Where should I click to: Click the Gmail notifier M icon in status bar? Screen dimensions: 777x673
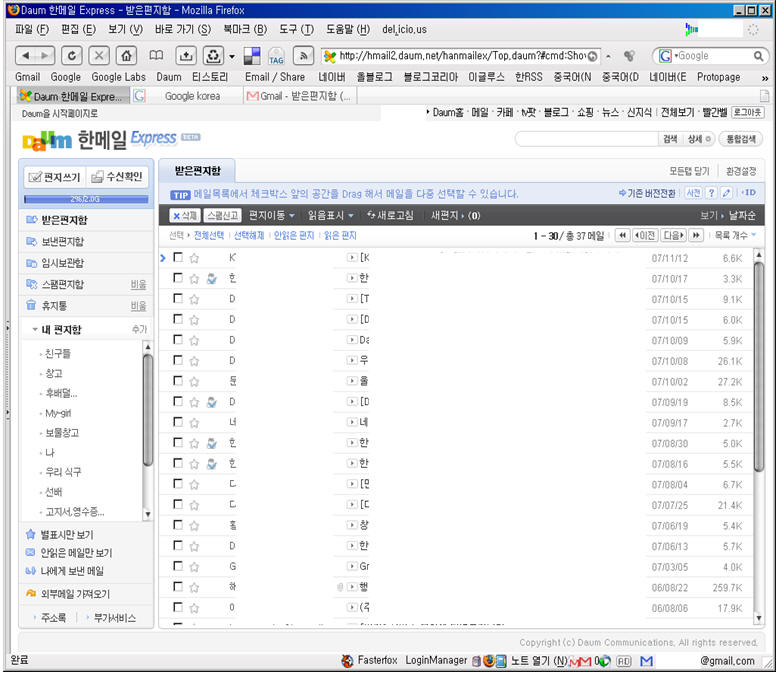(646, 661)
